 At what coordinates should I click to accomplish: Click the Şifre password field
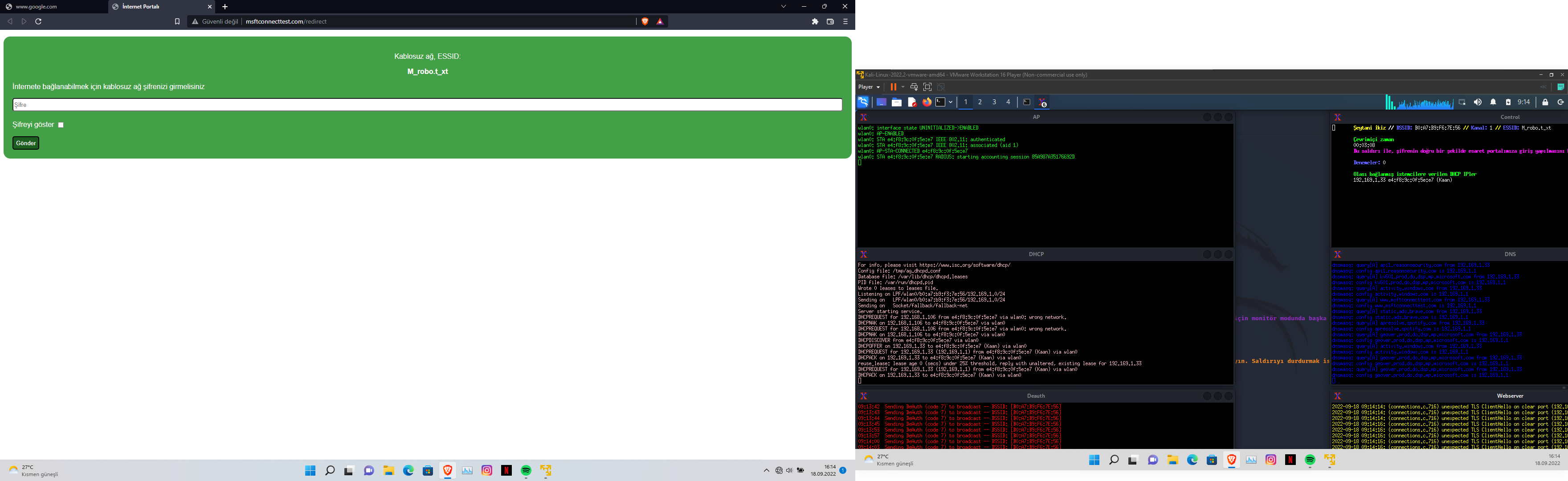pyautogui.click(x=427, y=105)
